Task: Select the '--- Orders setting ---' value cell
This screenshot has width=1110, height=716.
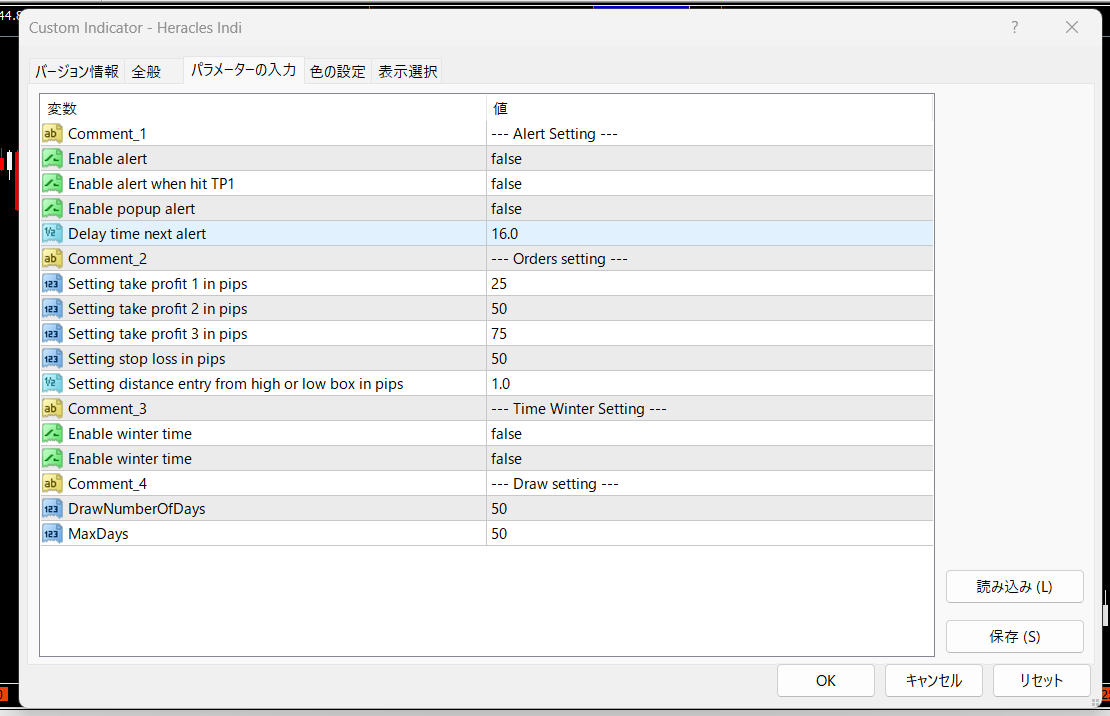Action: pos(710,258)
